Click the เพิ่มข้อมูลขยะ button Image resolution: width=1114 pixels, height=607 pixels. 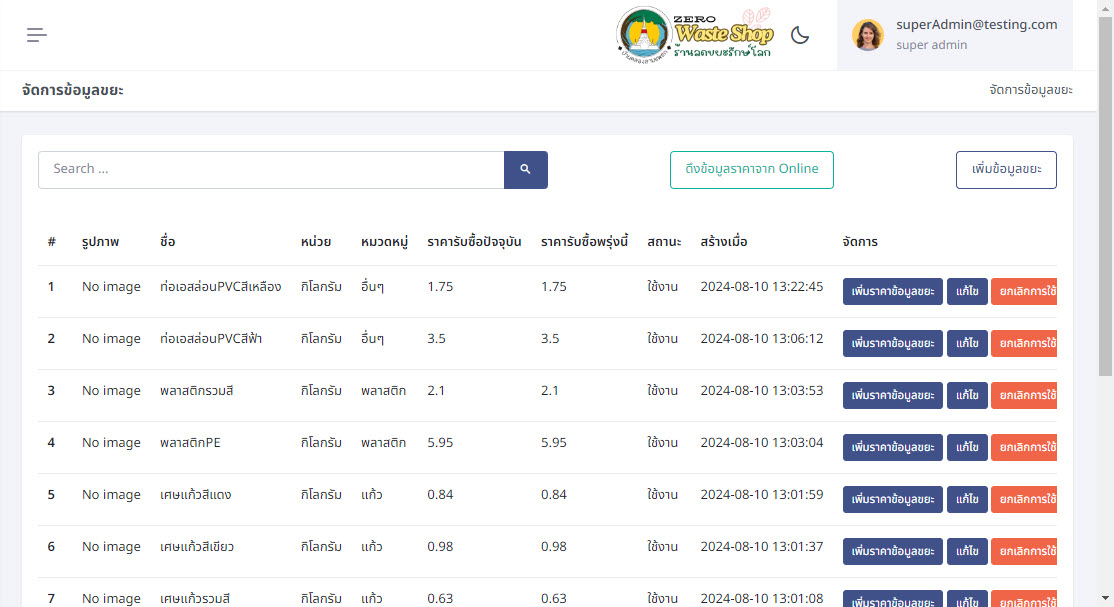[x=1006, y=169]
